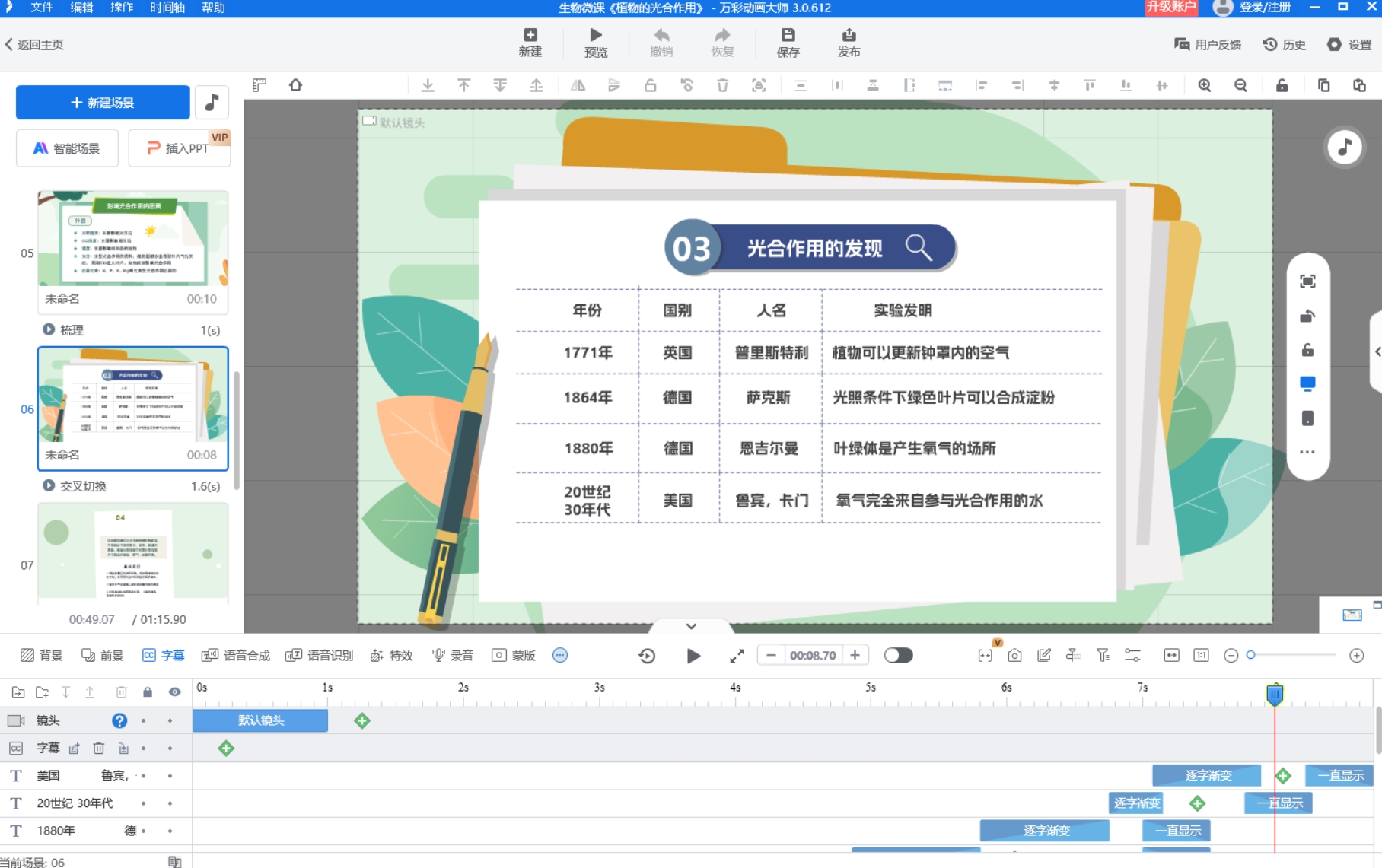Open 历史 history
This screenshot has height=868, width=1382.
click(x=1285, y=45)
